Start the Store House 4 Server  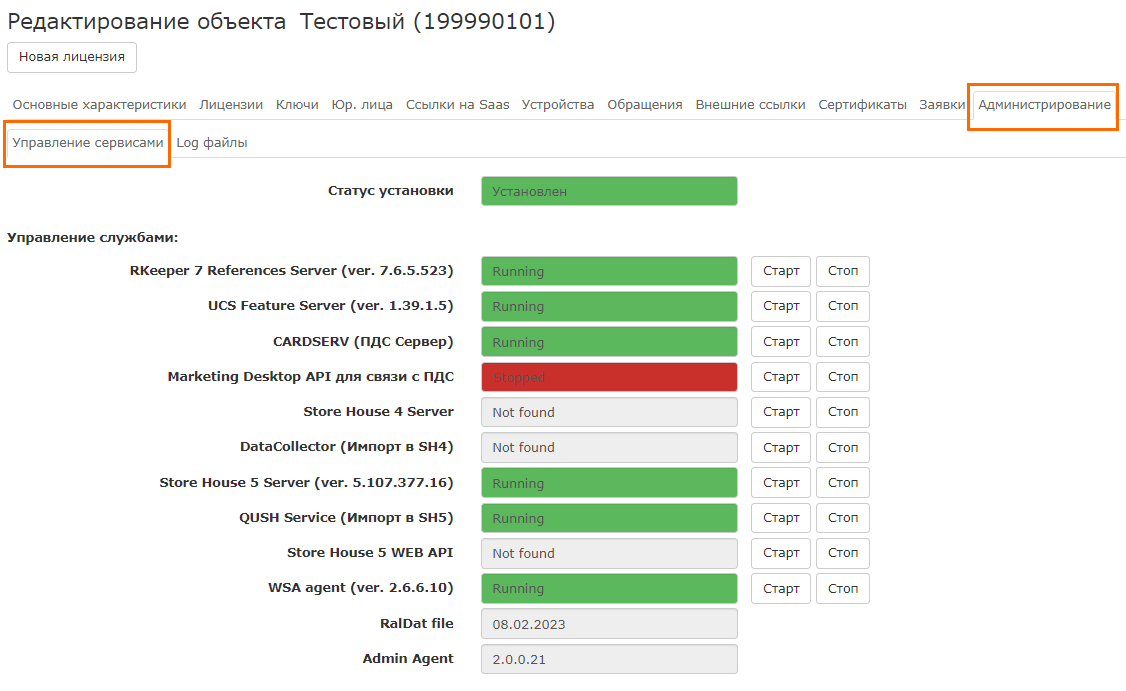point(781,412)
